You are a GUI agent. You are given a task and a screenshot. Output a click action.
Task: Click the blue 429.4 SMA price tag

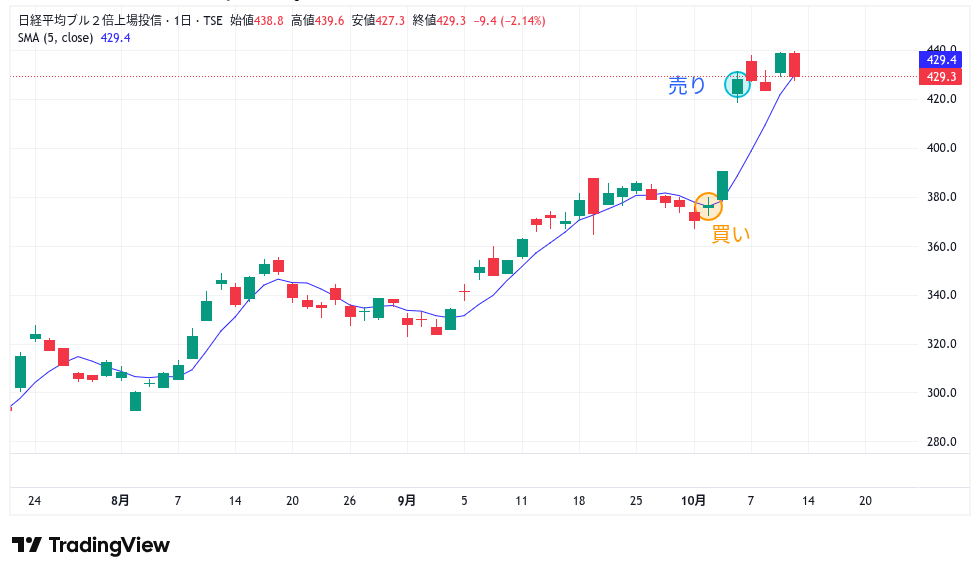tap(941, 61)
